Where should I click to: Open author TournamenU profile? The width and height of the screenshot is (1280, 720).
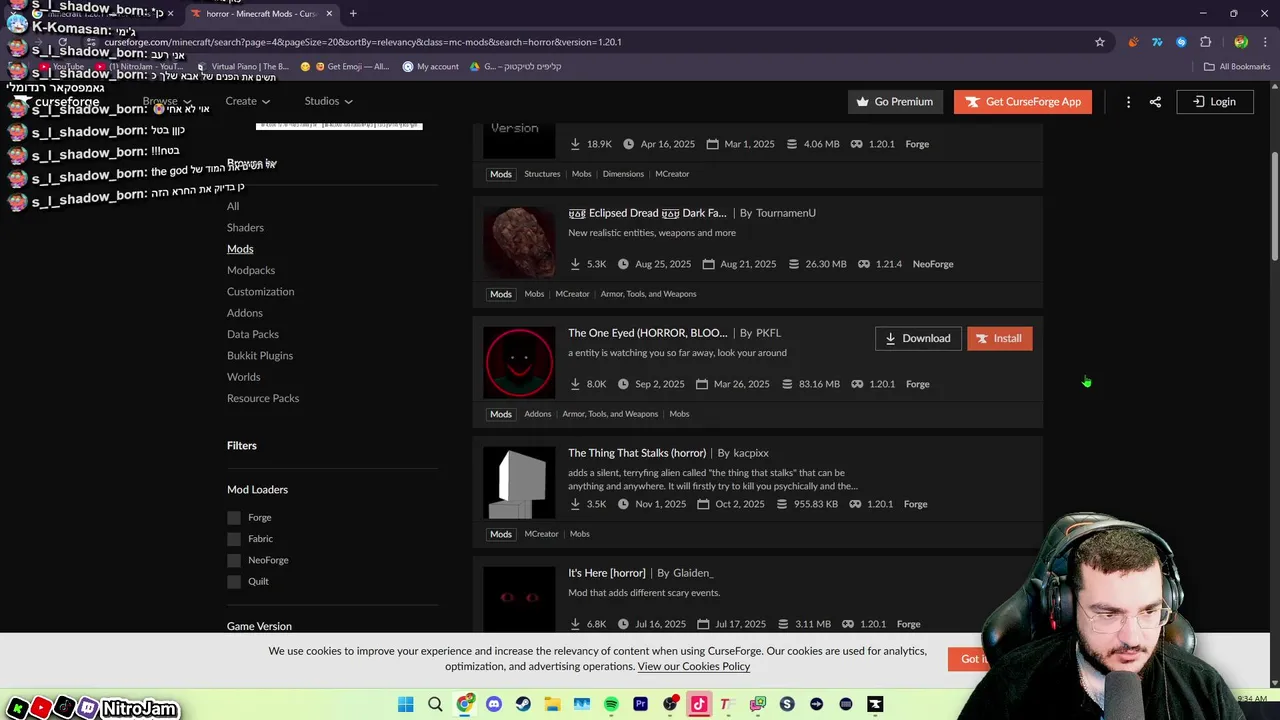tap(786, 213)
